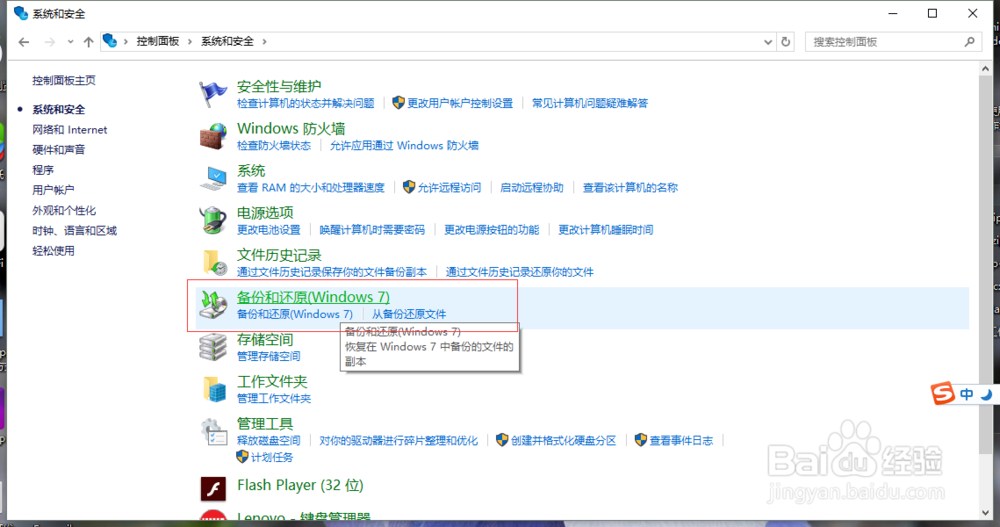Click 查看事件日志
Image resolution: width=1000 pixels, height=527 pixels.
coord(681,440)
